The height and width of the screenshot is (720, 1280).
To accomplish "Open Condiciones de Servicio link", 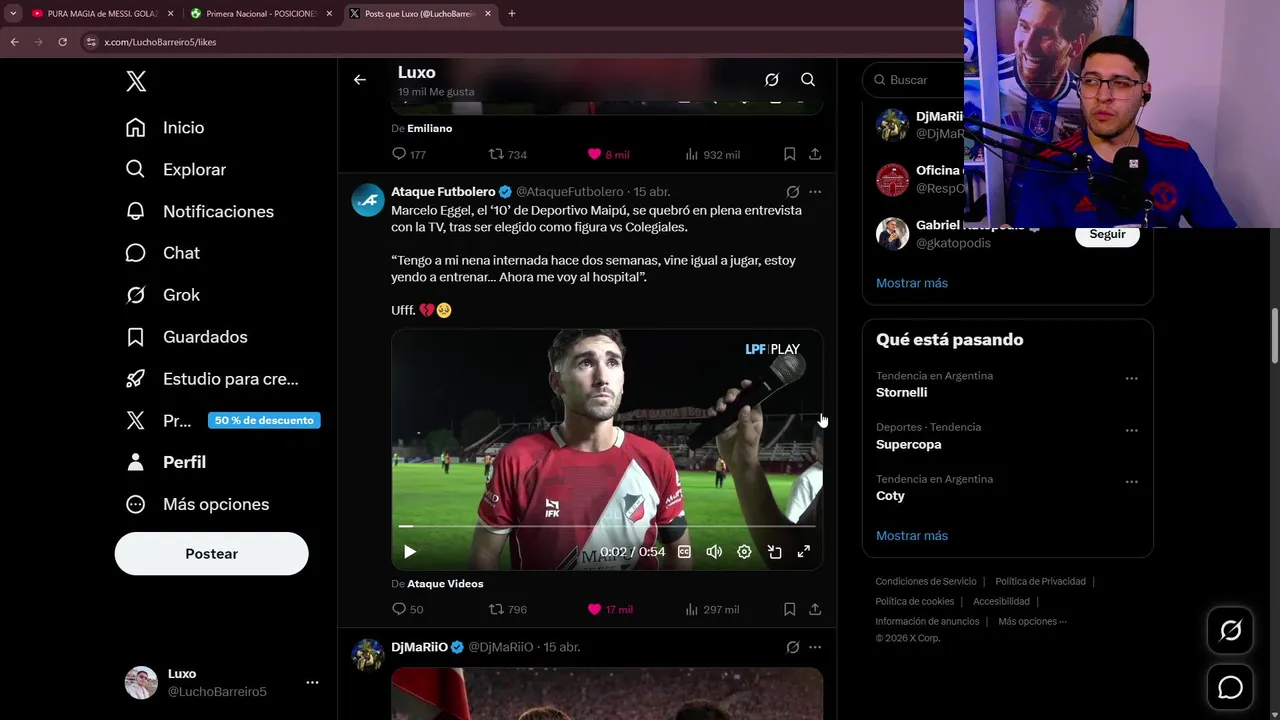I will click(x=926, y=581).
